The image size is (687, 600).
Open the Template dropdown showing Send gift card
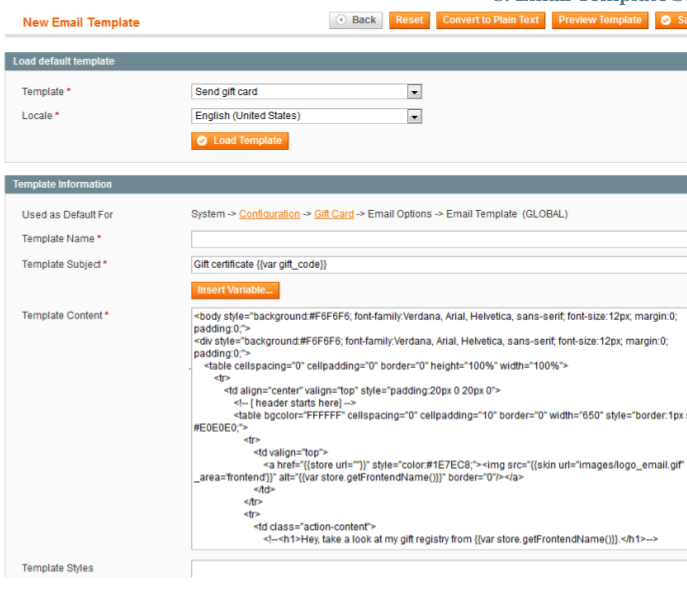point(306,92)
